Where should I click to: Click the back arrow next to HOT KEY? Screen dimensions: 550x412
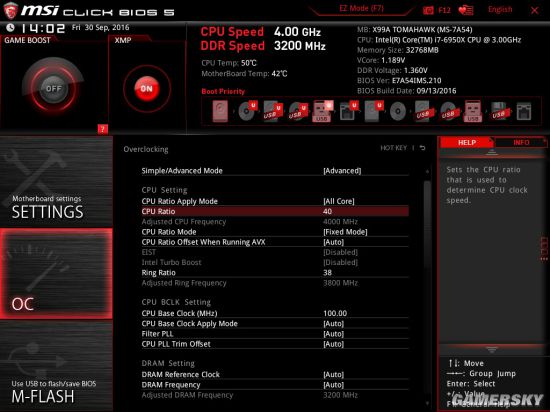pyautogui.click(x=423, y=148)
